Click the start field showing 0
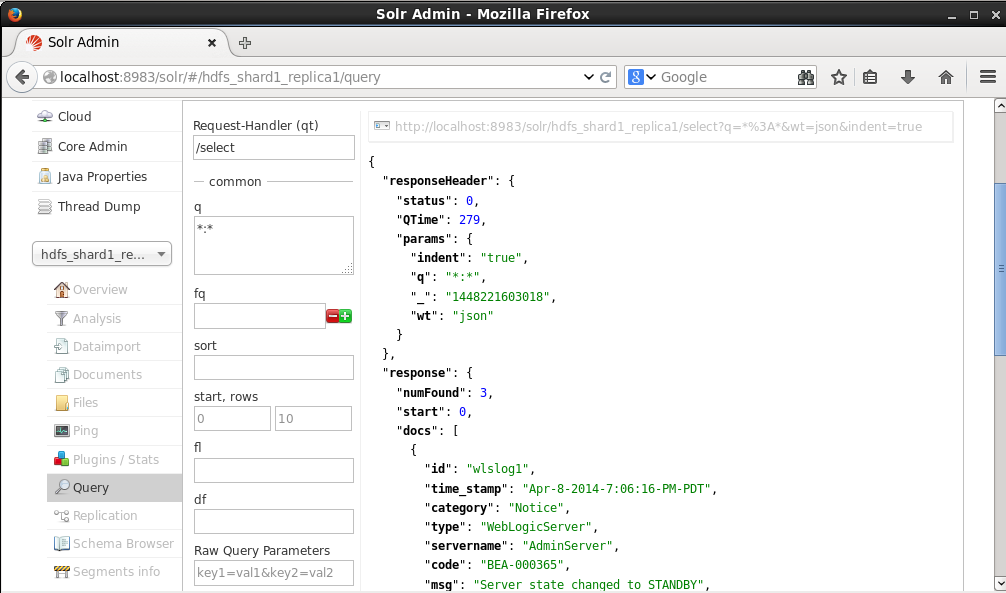 (232, 418)
